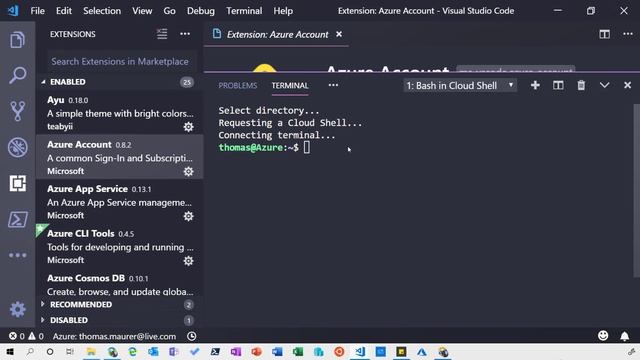The height and width of the screenshot is (360, 640).
Task: Open the Explorer view in activity bar
Action: coord(17,40)
